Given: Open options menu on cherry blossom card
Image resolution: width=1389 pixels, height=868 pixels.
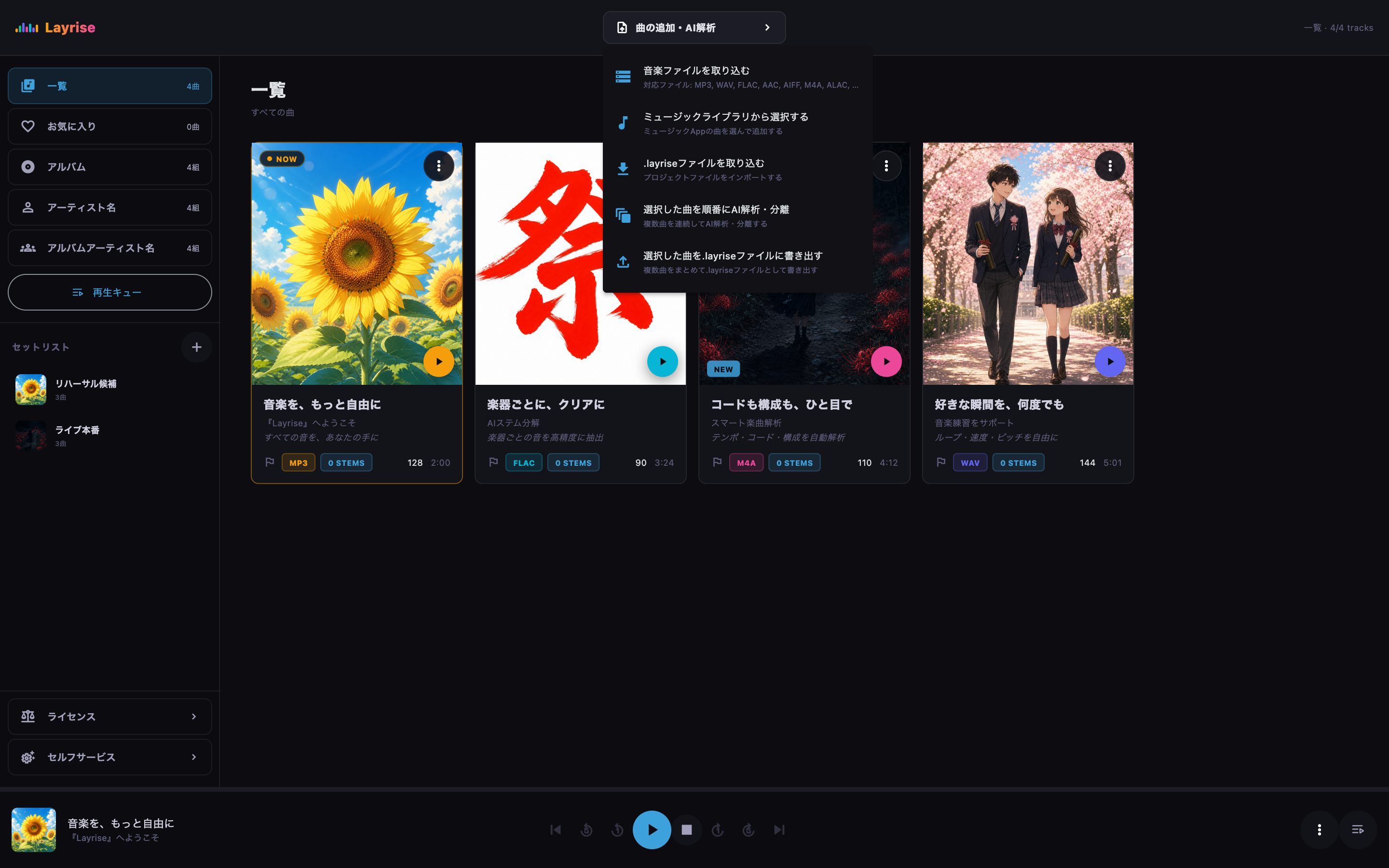Looking at the screenshot, I should (1110, 166).
